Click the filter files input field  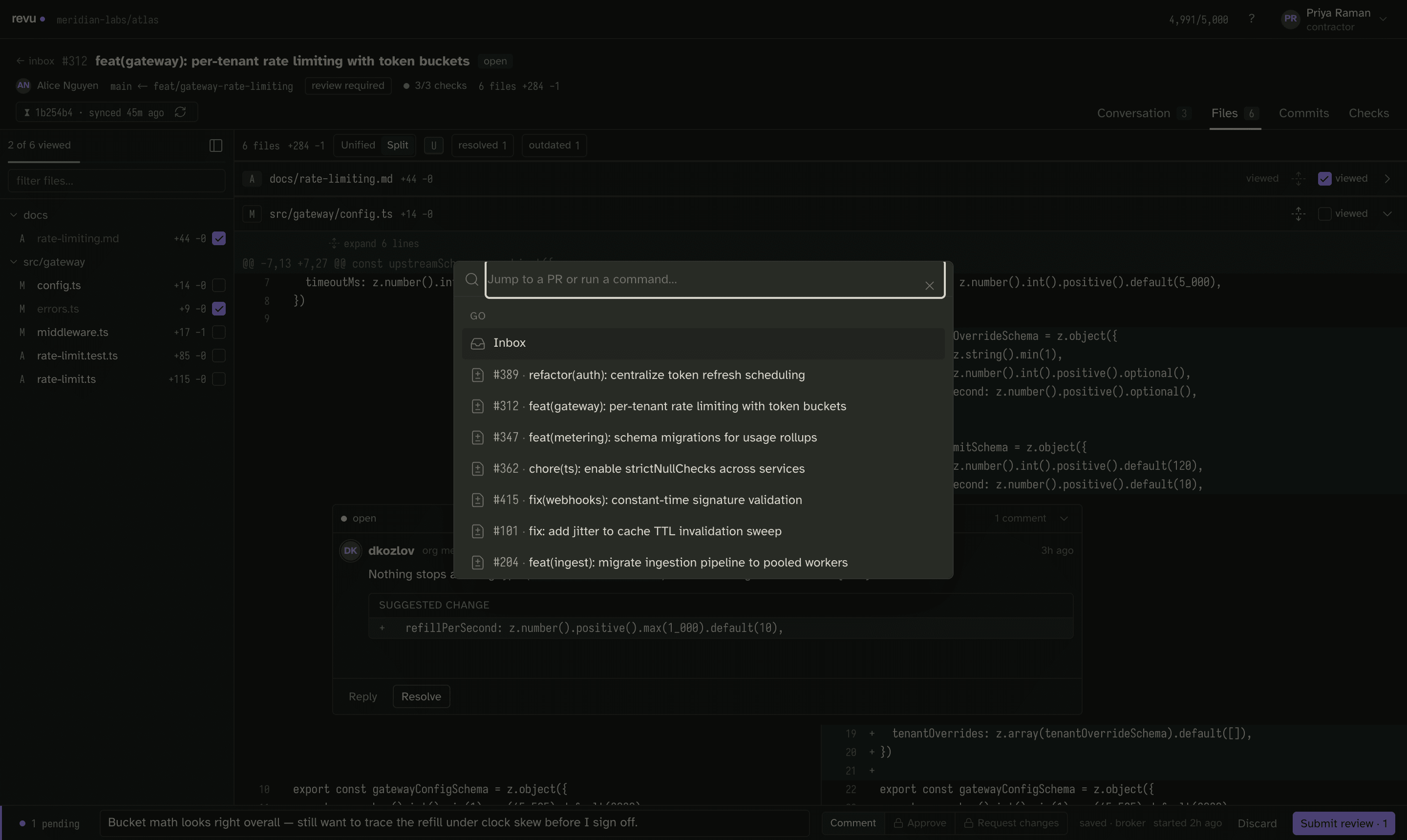click(117, 181)
